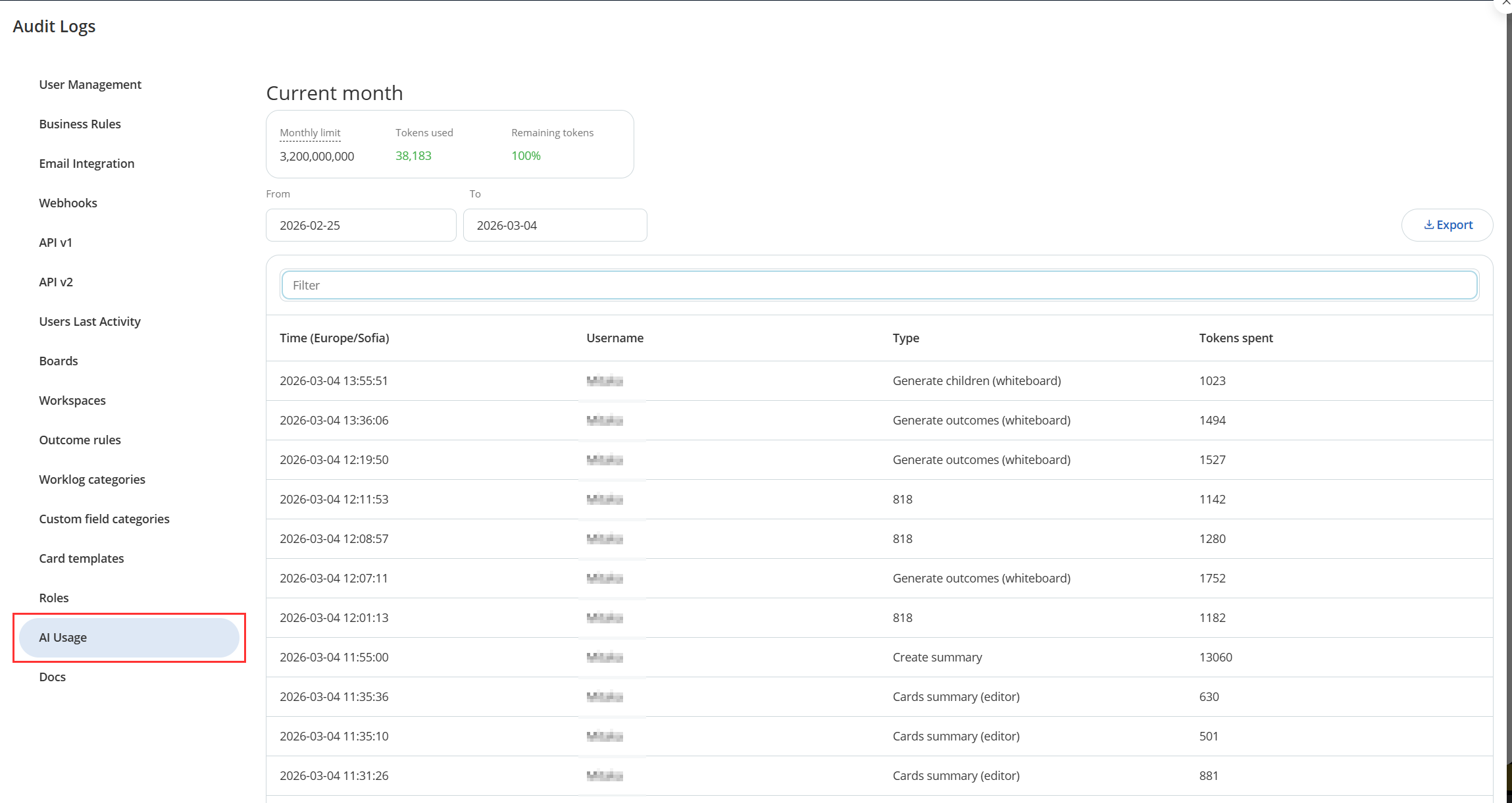Click the Export download icon
This screenshot has width=1512, height=803.
click(x=1428, y=225)
